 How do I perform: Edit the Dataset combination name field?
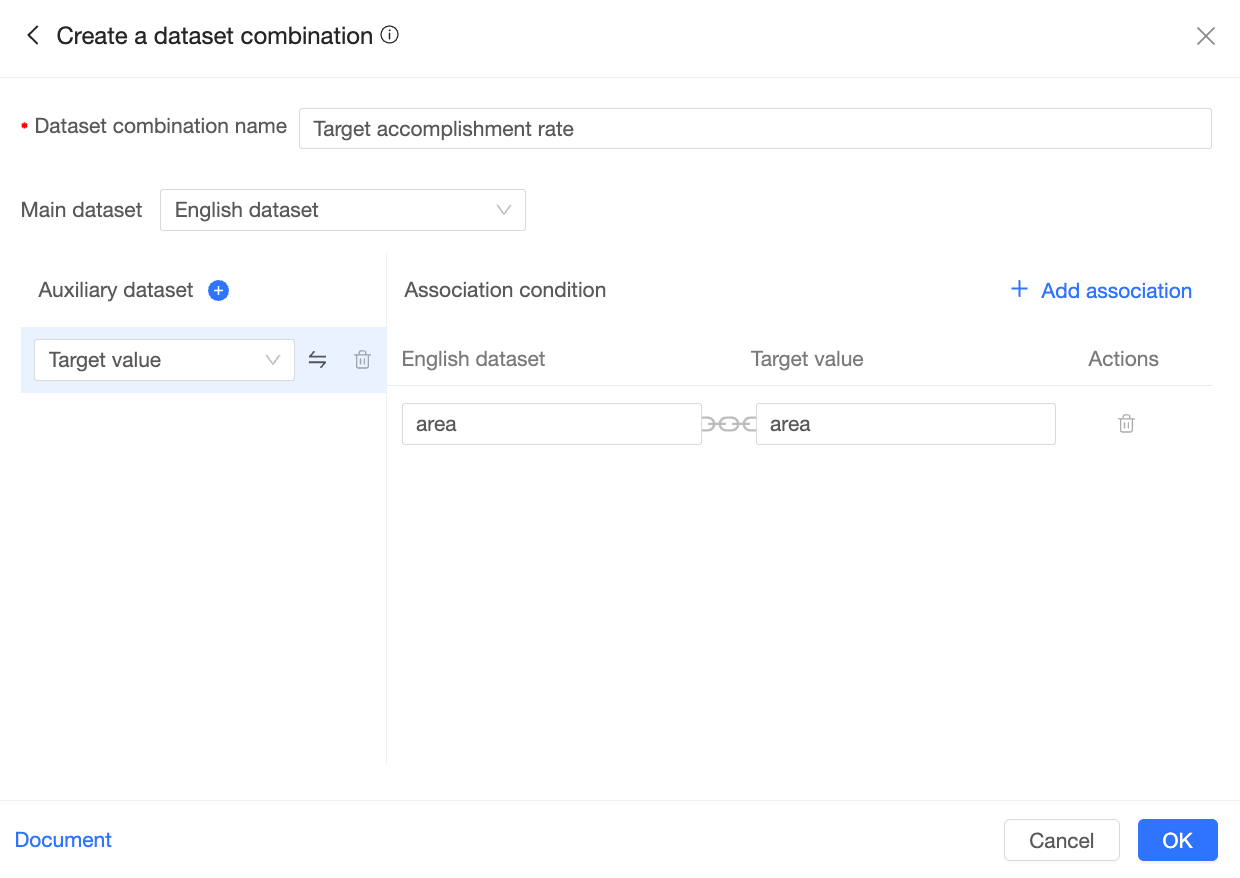pos(755,129)
